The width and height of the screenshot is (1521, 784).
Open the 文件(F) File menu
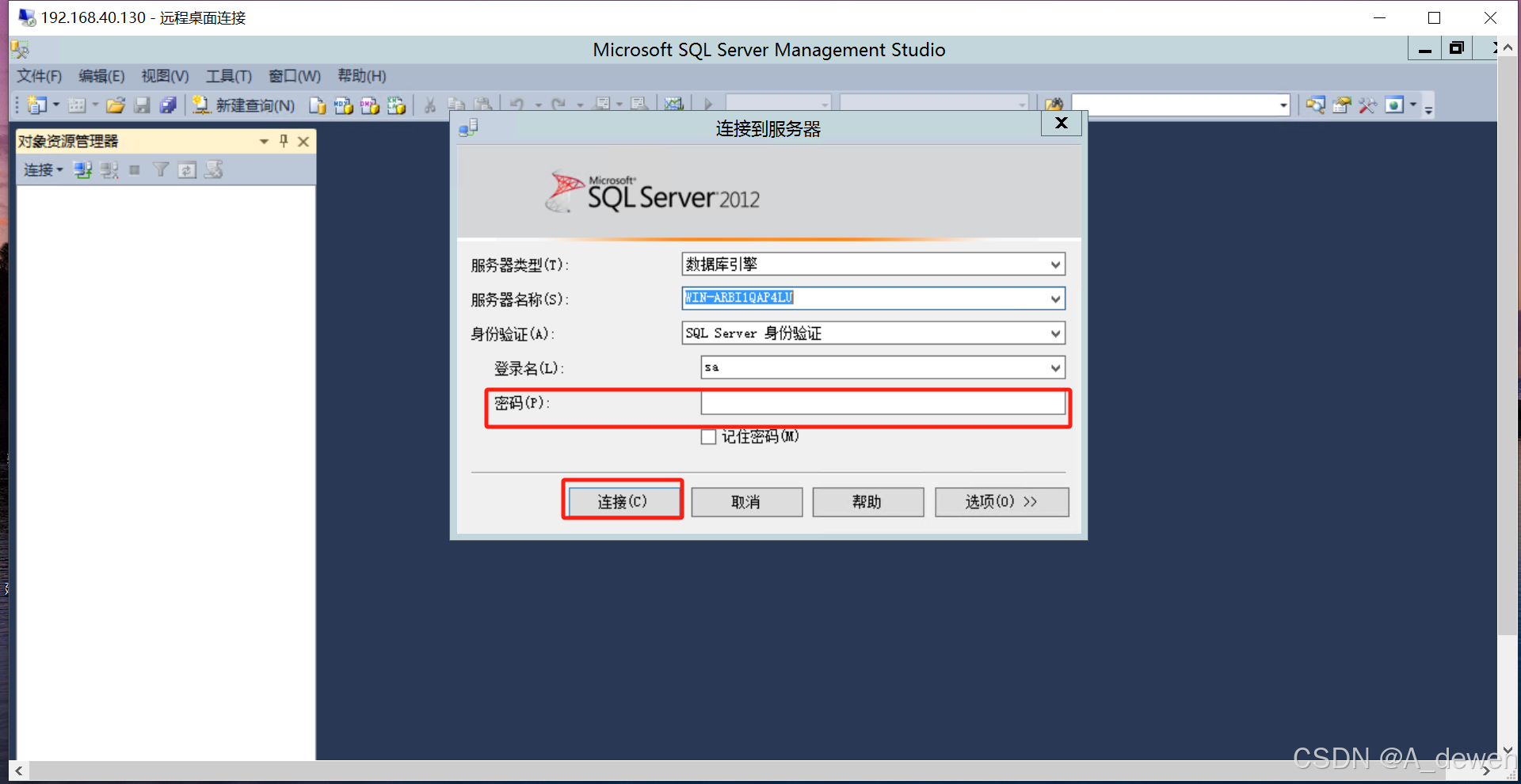click(40, 76)
